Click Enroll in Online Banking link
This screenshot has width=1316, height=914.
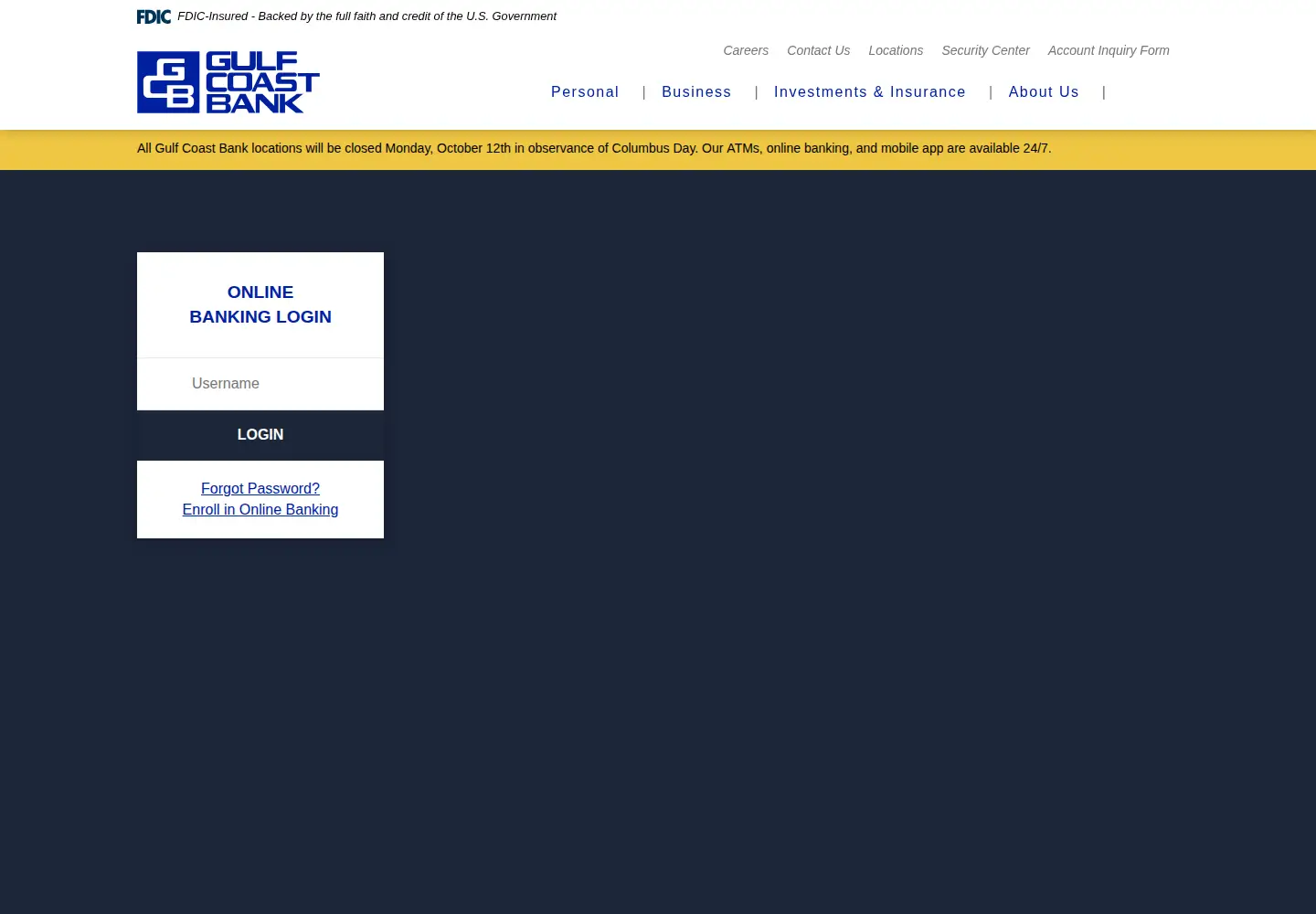[x=260, y=510]
